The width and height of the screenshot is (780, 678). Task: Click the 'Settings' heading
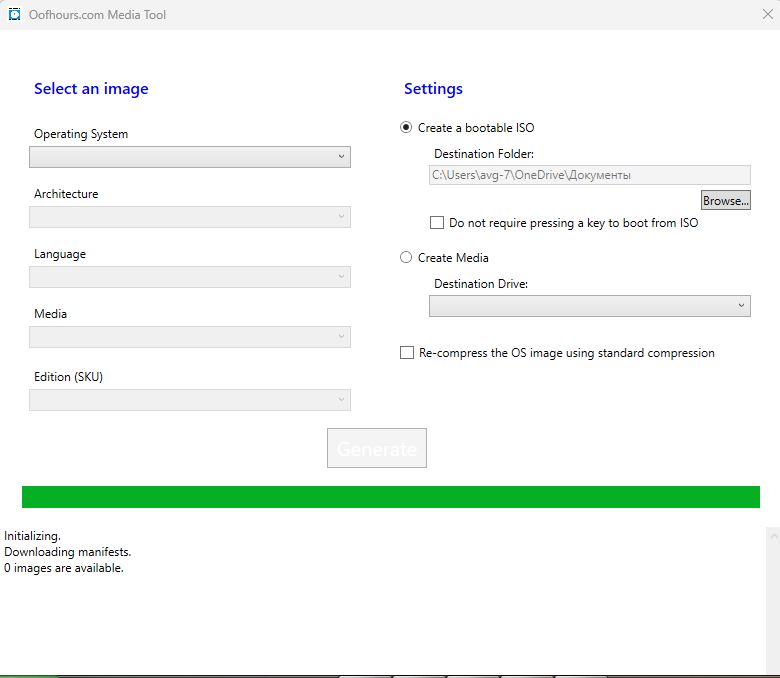(433, 89)
